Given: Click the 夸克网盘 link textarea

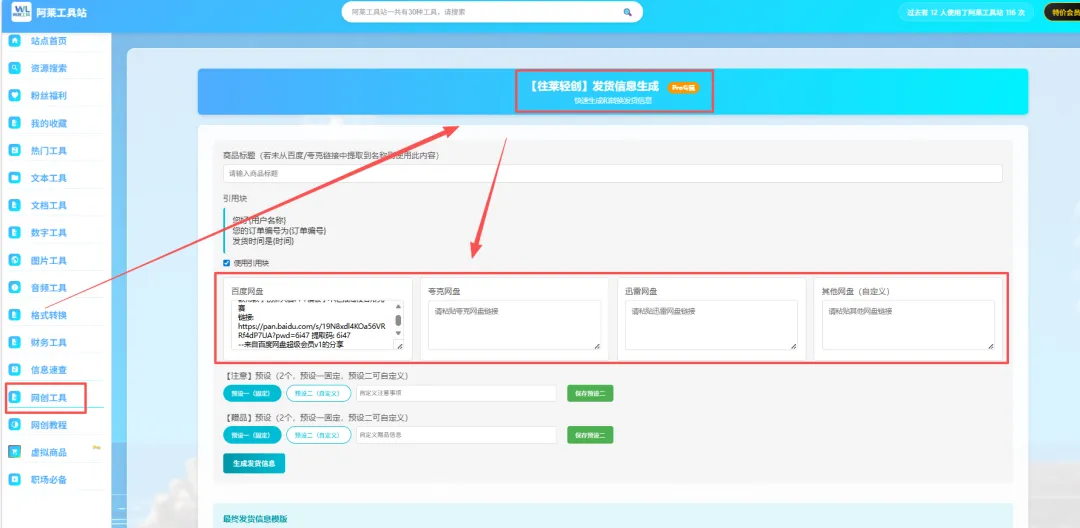Looking at the screenshot, I should click(x=515, y=325).
